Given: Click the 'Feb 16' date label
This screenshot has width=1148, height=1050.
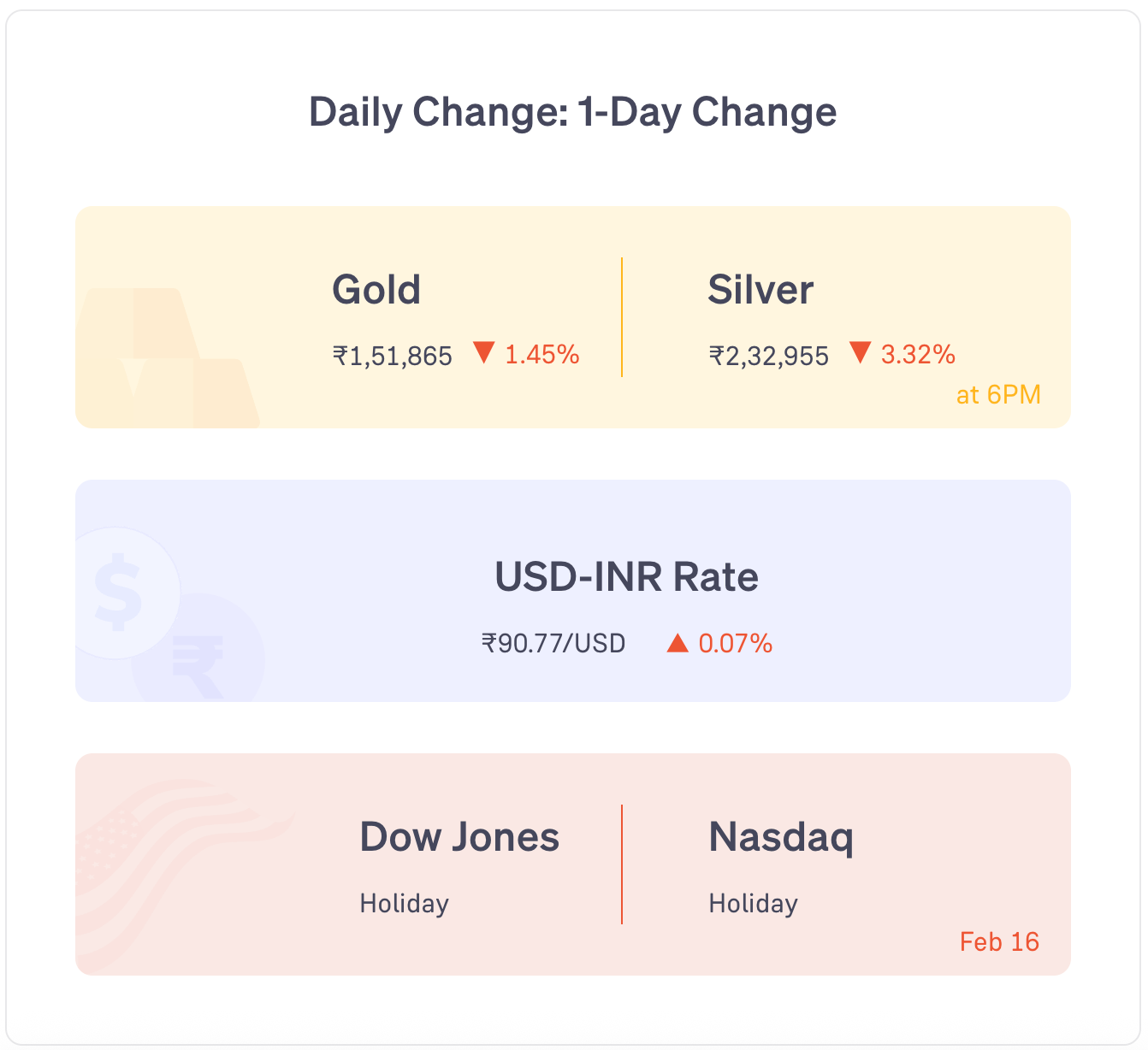Looking at the screenshot, I should pos(999,942).
